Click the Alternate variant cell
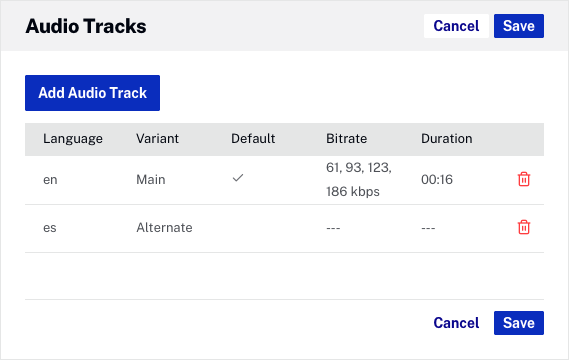Image resolution: width=569 pixels, height=360 pixels. [164, 228]
